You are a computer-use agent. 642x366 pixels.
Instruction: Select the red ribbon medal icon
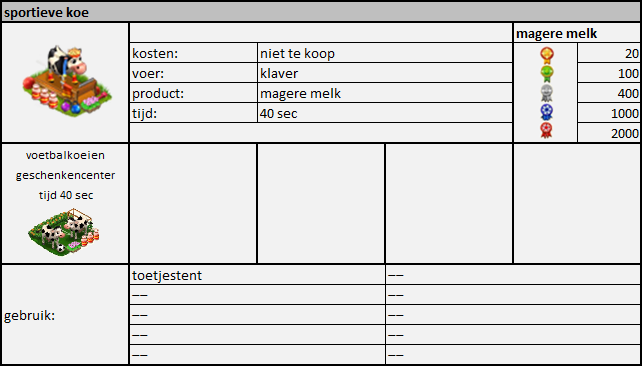click(x=547, y=131)
